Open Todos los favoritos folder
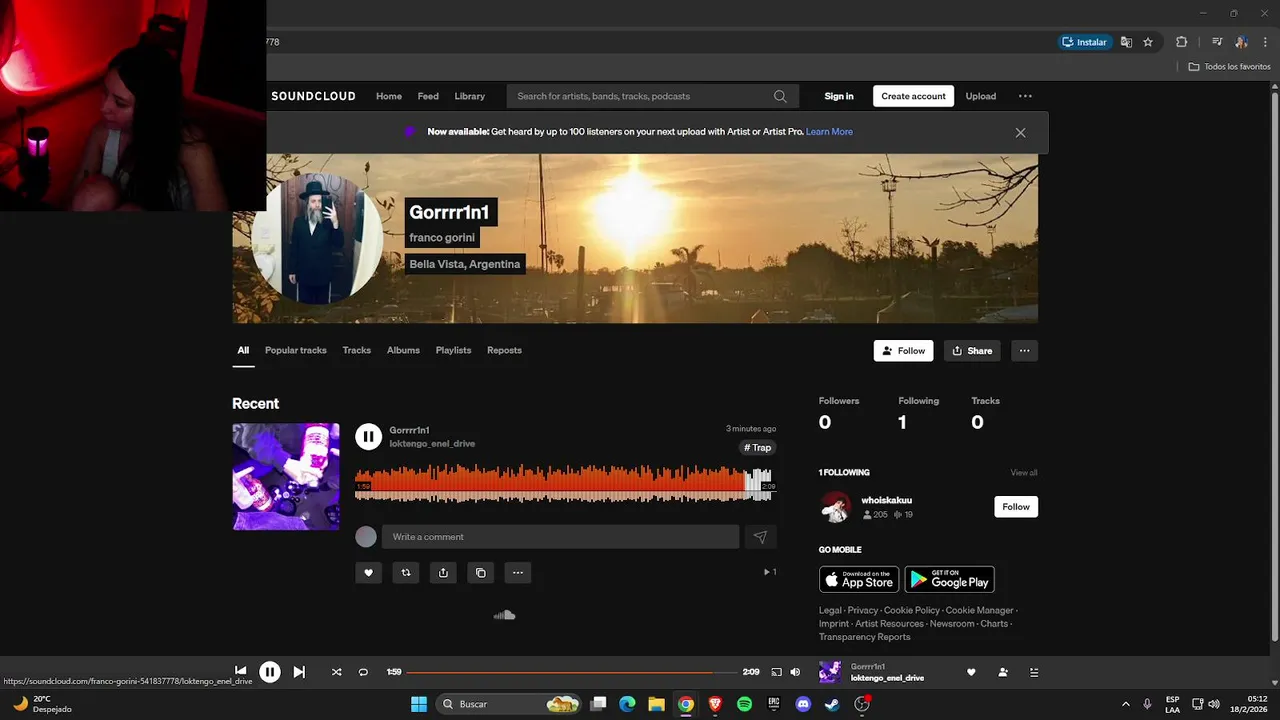 1229,67
